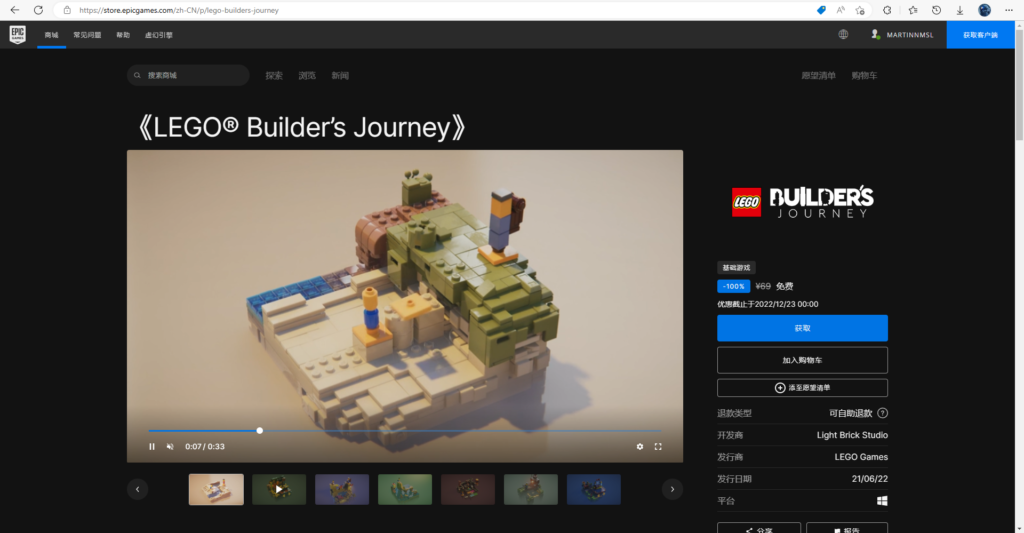The image size is (1024, 533).
Task: Open the shopping price tag icon
Action: (821, 10)
